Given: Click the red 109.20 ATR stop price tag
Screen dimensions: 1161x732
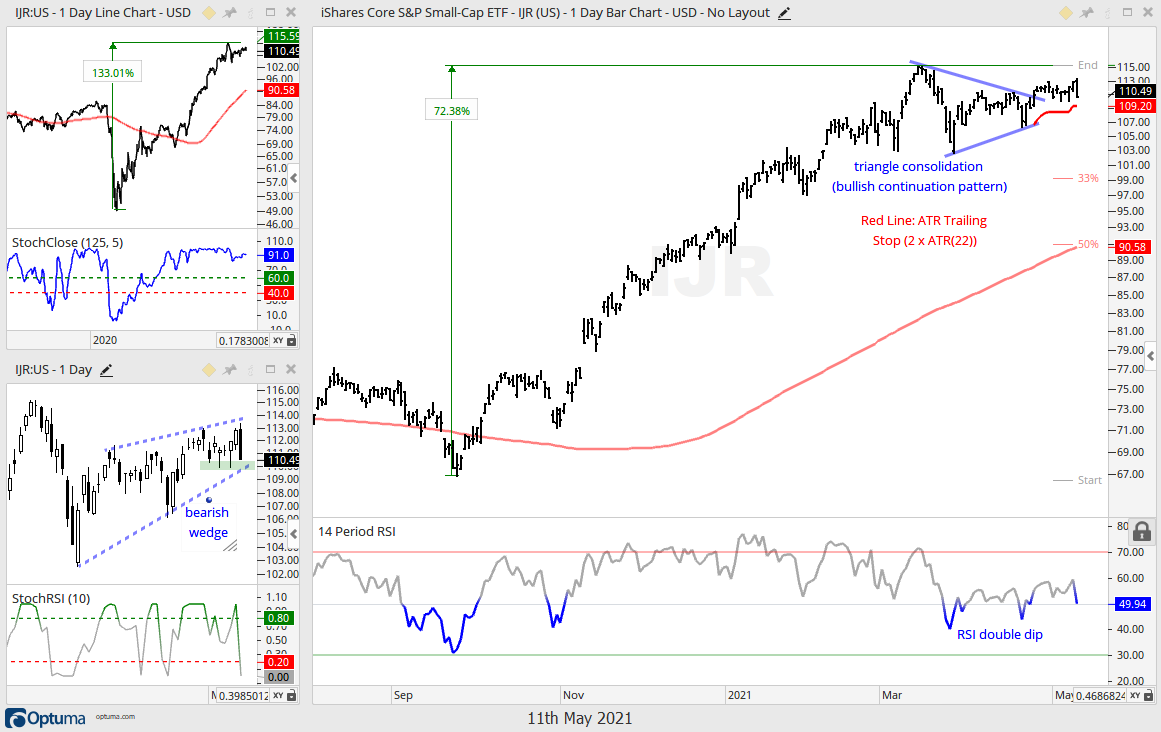Looking at the screenshot, I should coord(1134,106).
